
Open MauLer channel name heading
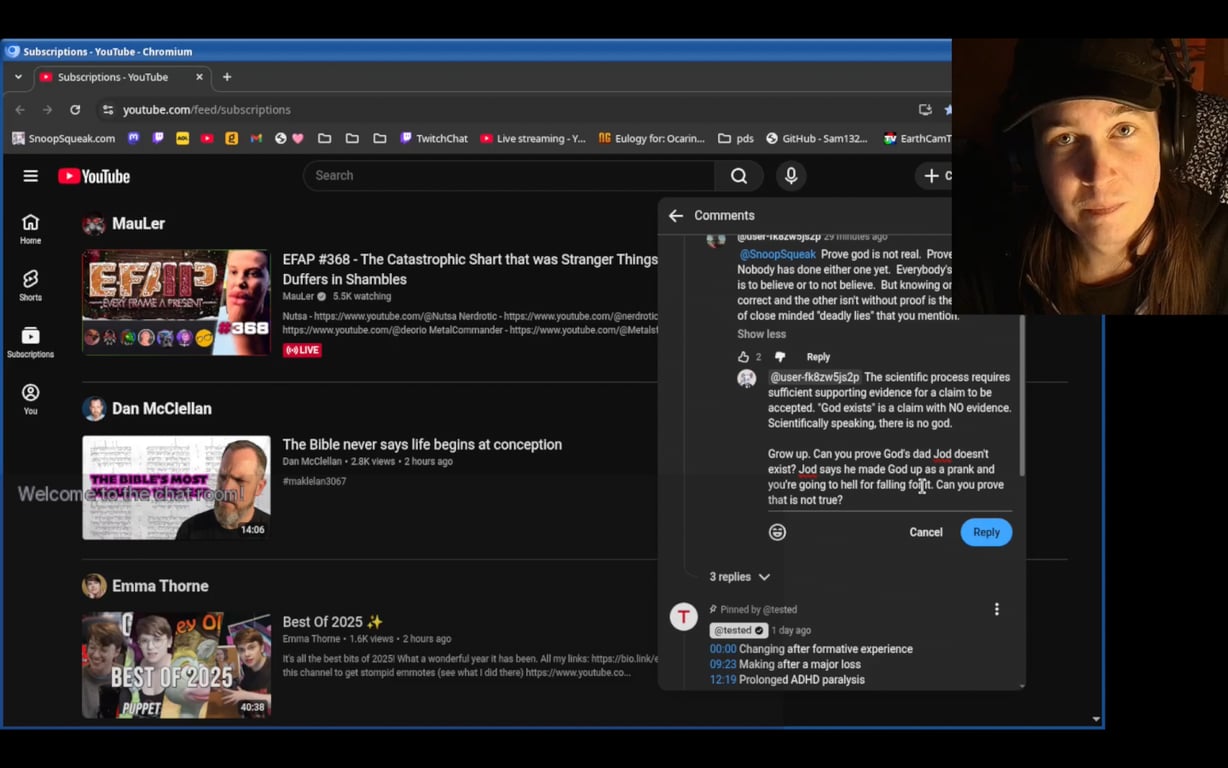click(x=138, y=224)
